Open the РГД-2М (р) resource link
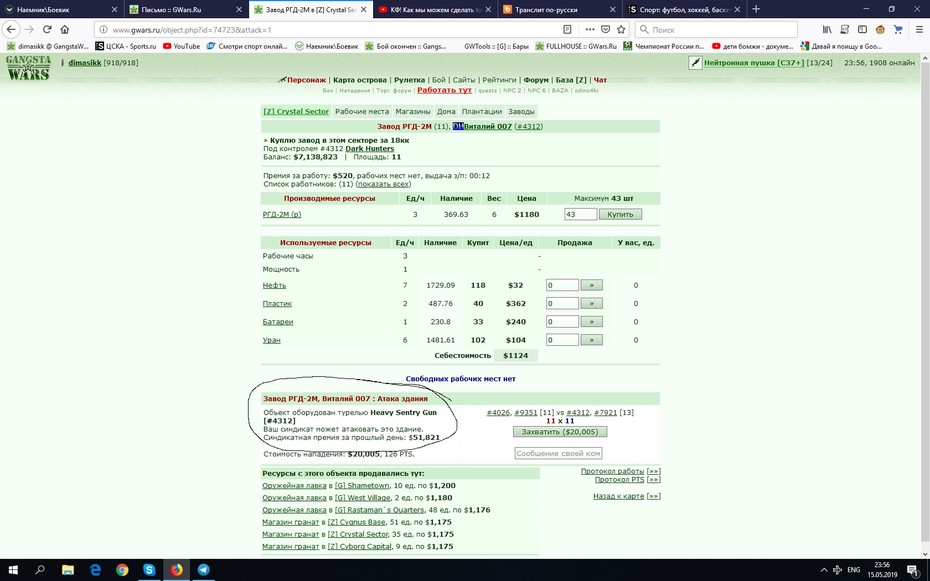Screen dimensions: 930x581 (x=282, y=214)
